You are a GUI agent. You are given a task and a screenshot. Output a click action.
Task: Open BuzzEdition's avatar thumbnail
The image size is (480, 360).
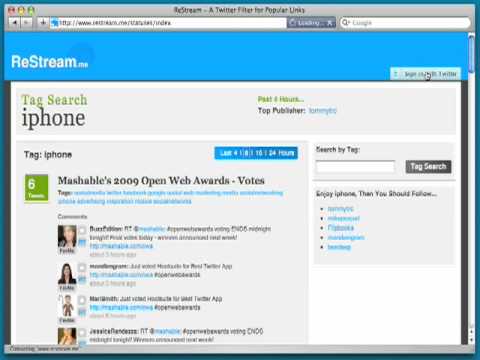click(x=67, y=236)
